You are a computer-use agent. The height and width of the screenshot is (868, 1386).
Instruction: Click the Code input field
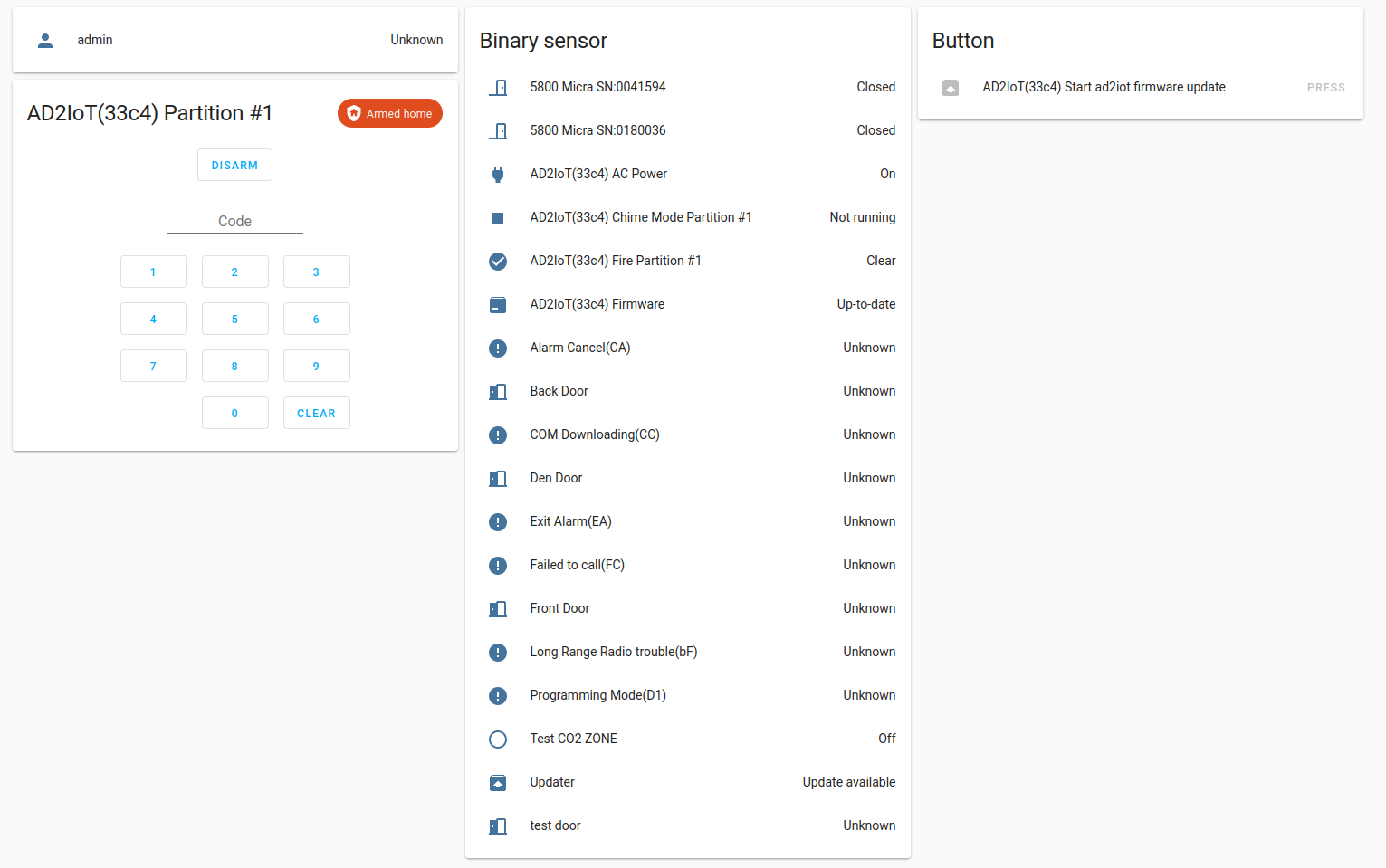(234, 220)
